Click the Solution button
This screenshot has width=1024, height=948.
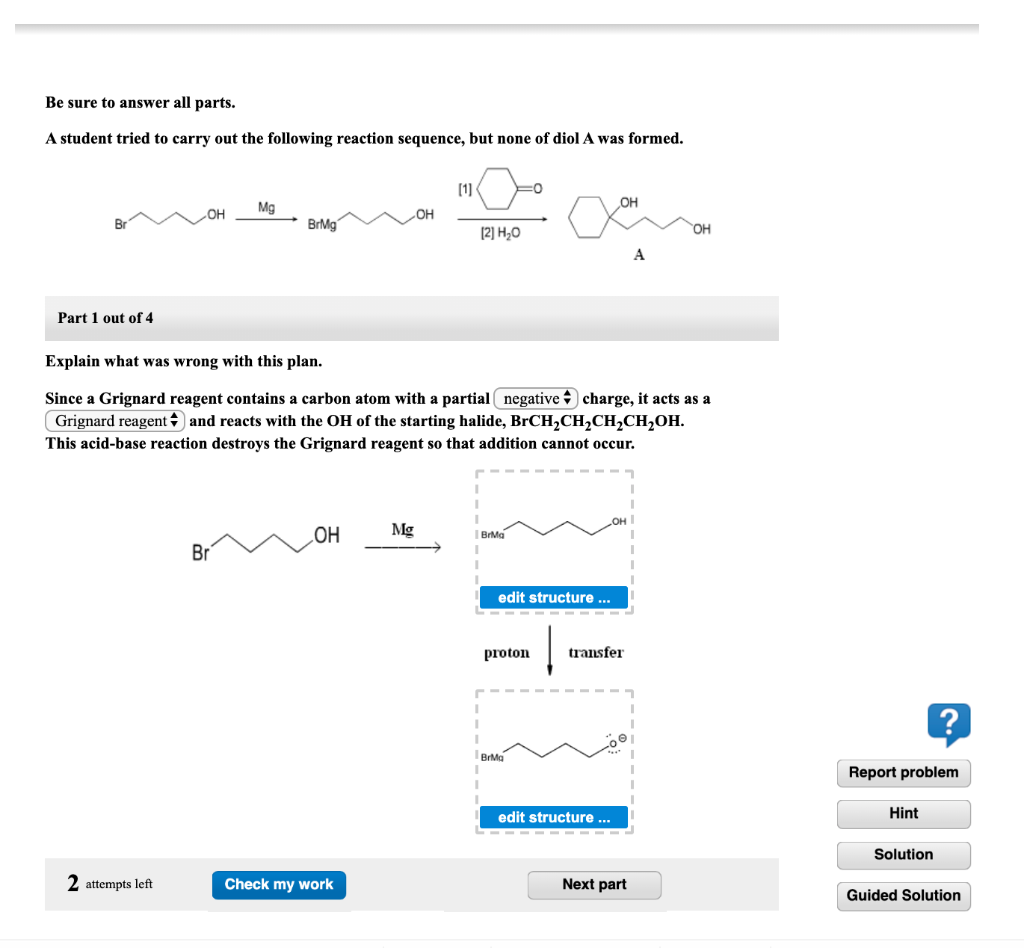[x=903, y=855]
